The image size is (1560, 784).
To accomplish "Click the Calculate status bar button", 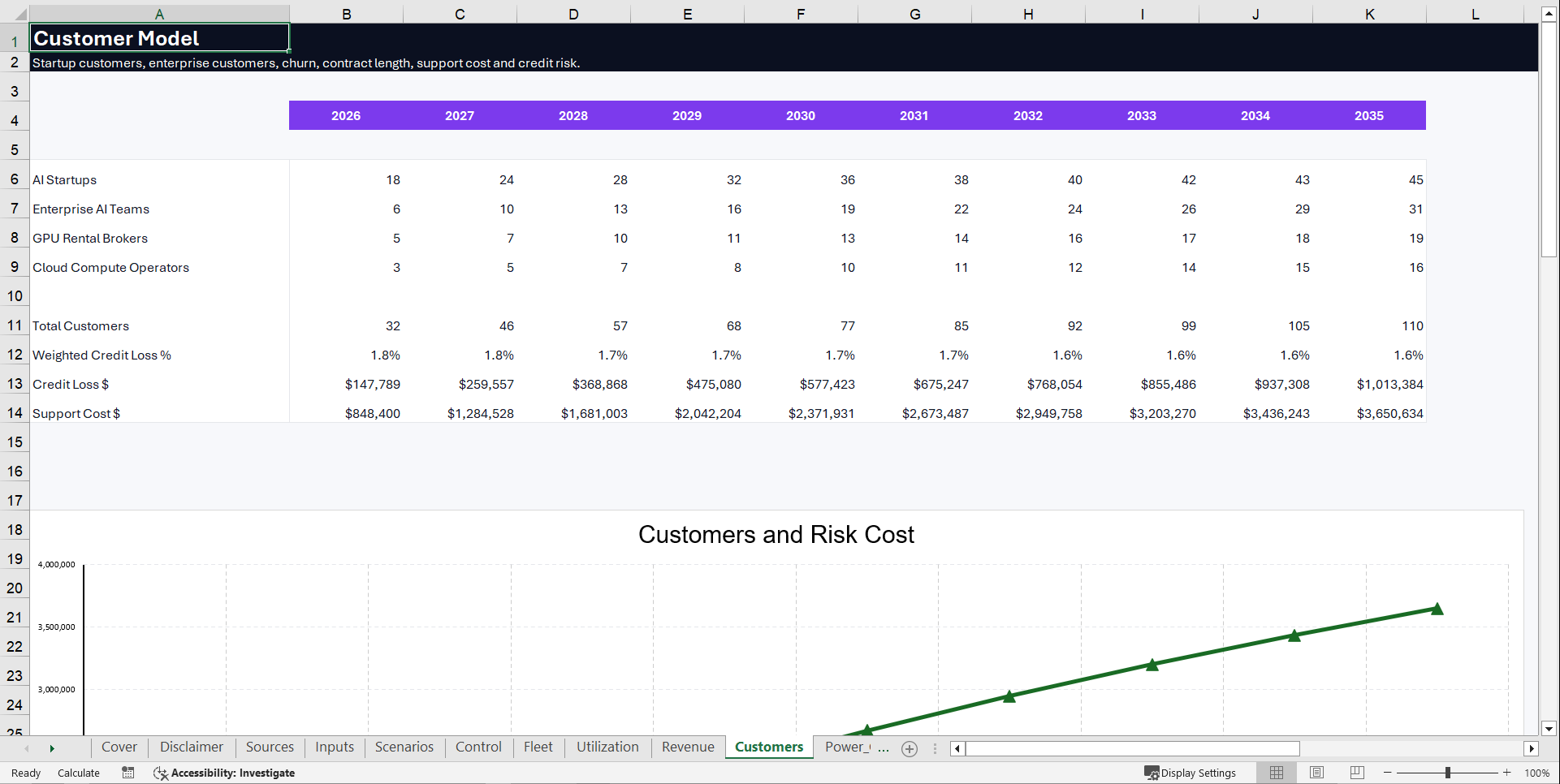I will pos(79,773).
